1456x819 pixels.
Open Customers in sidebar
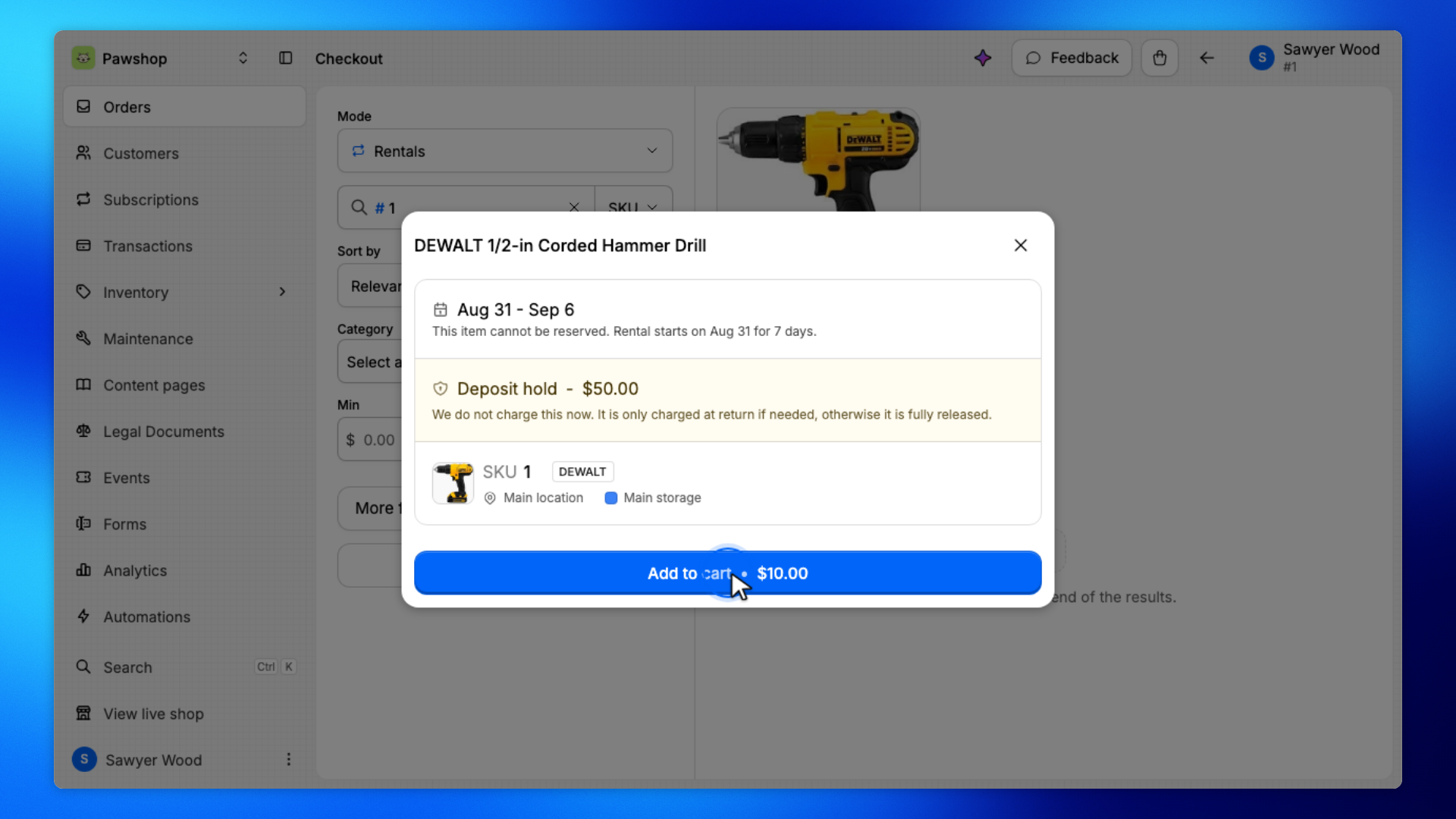[x=184, y=153]
